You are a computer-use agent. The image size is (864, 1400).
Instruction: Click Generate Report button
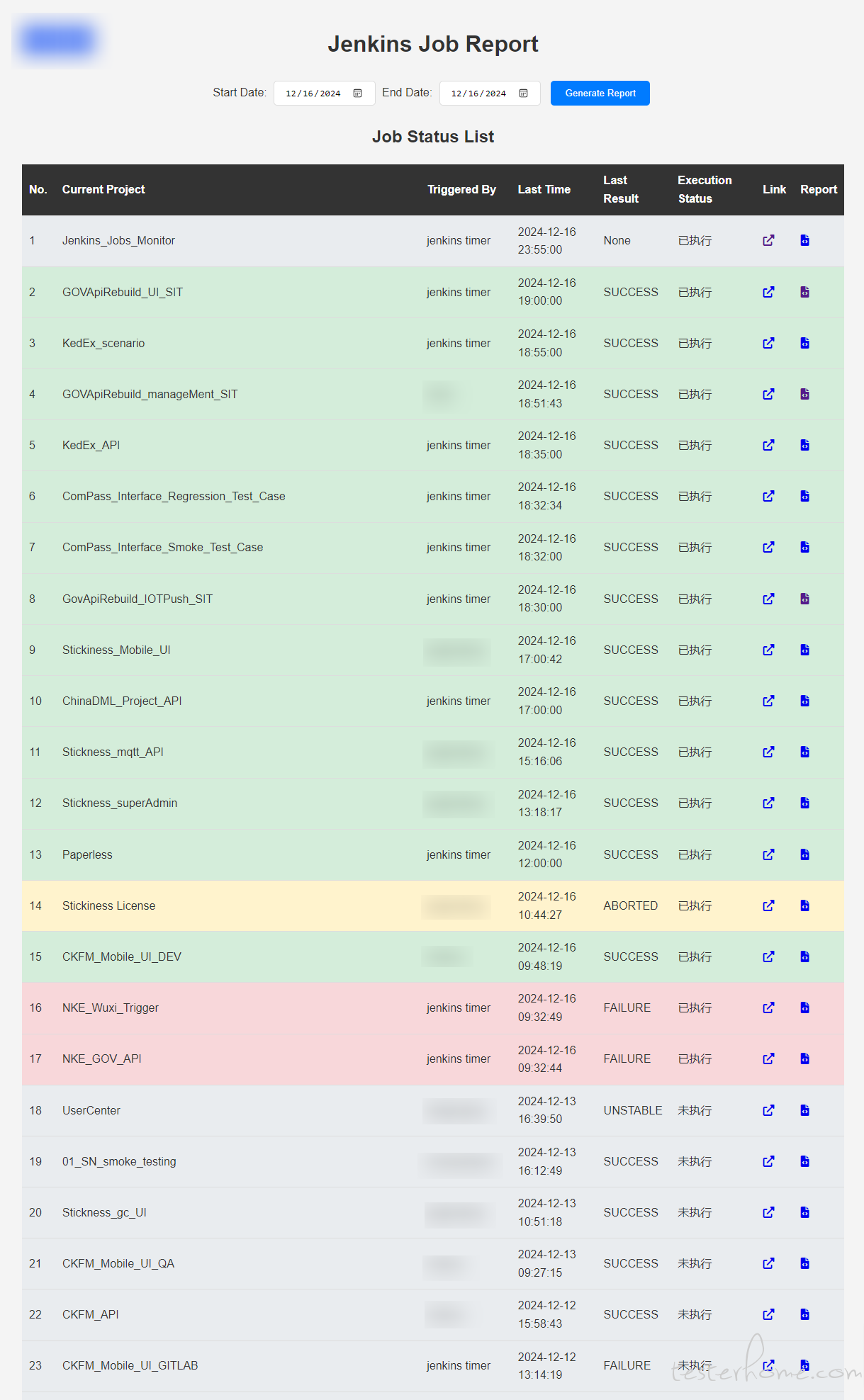tap(600, 94)
